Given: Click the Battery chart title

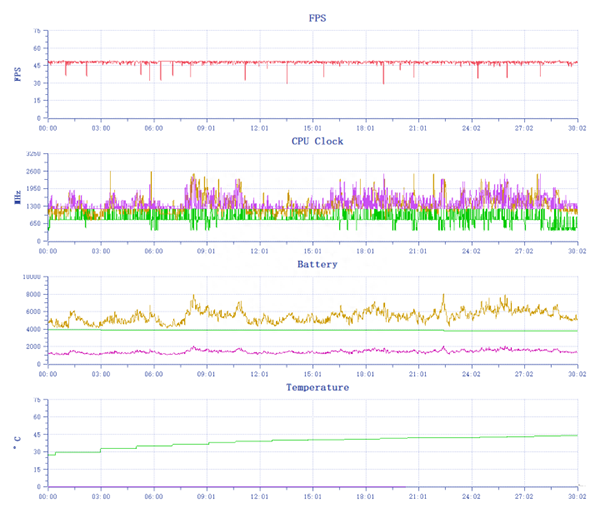Looking at the screenshot, I should pos(317,264).
